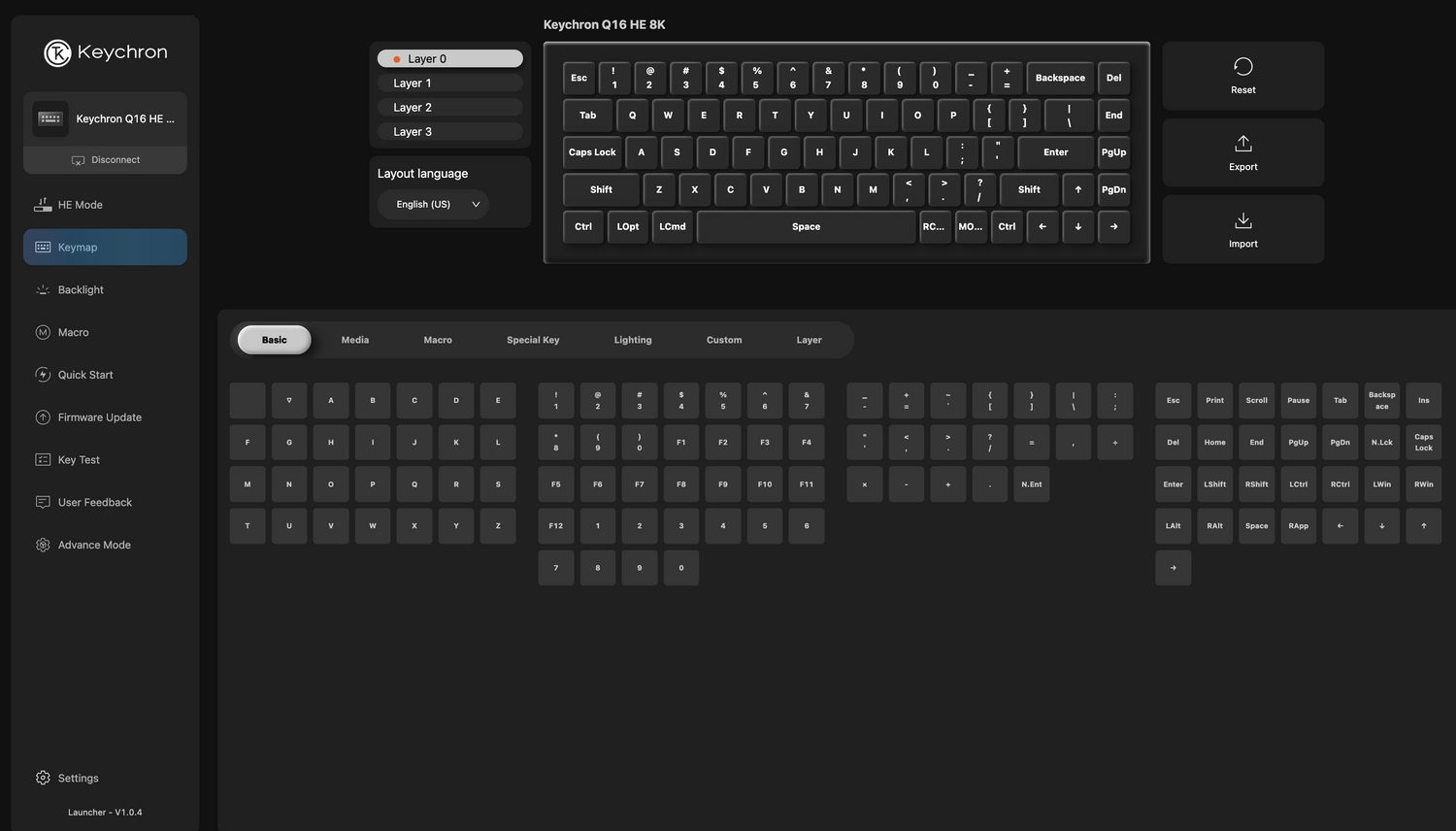The width and height of the screenshot is (1456, 831).
Task: Switch to the Media keycode tab
Action: [355, 340]
